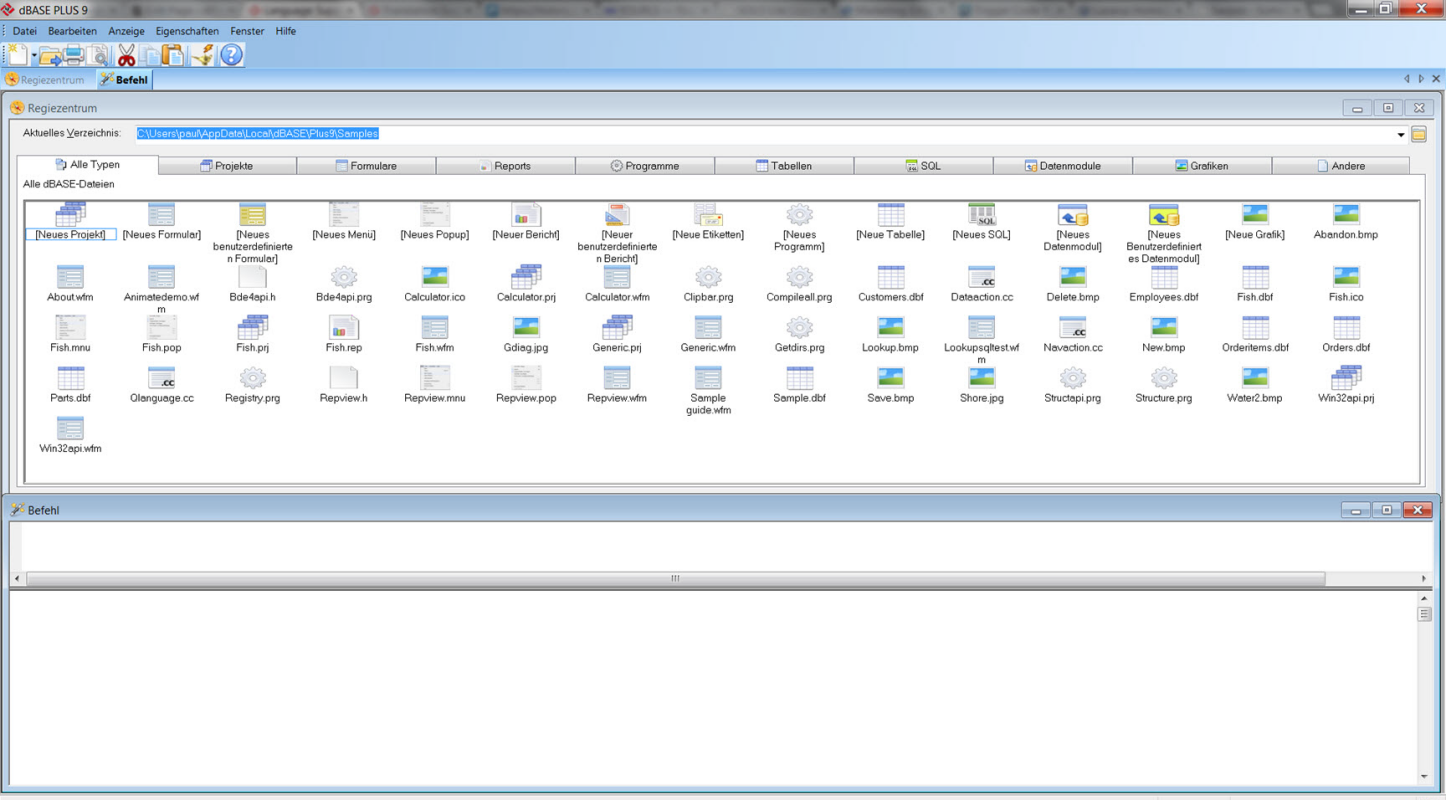Select the Abandon.bmp file icon
Screen dimensions: 1446x800
(1346, 214)
